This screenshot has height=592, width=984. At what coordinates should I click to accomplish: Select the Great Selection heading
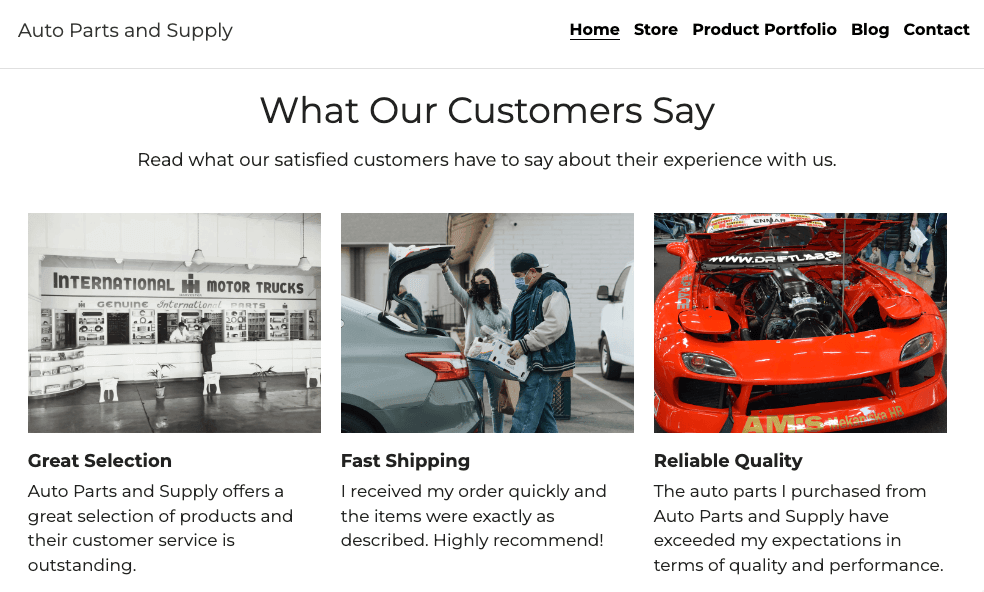(x=99, y=461)
